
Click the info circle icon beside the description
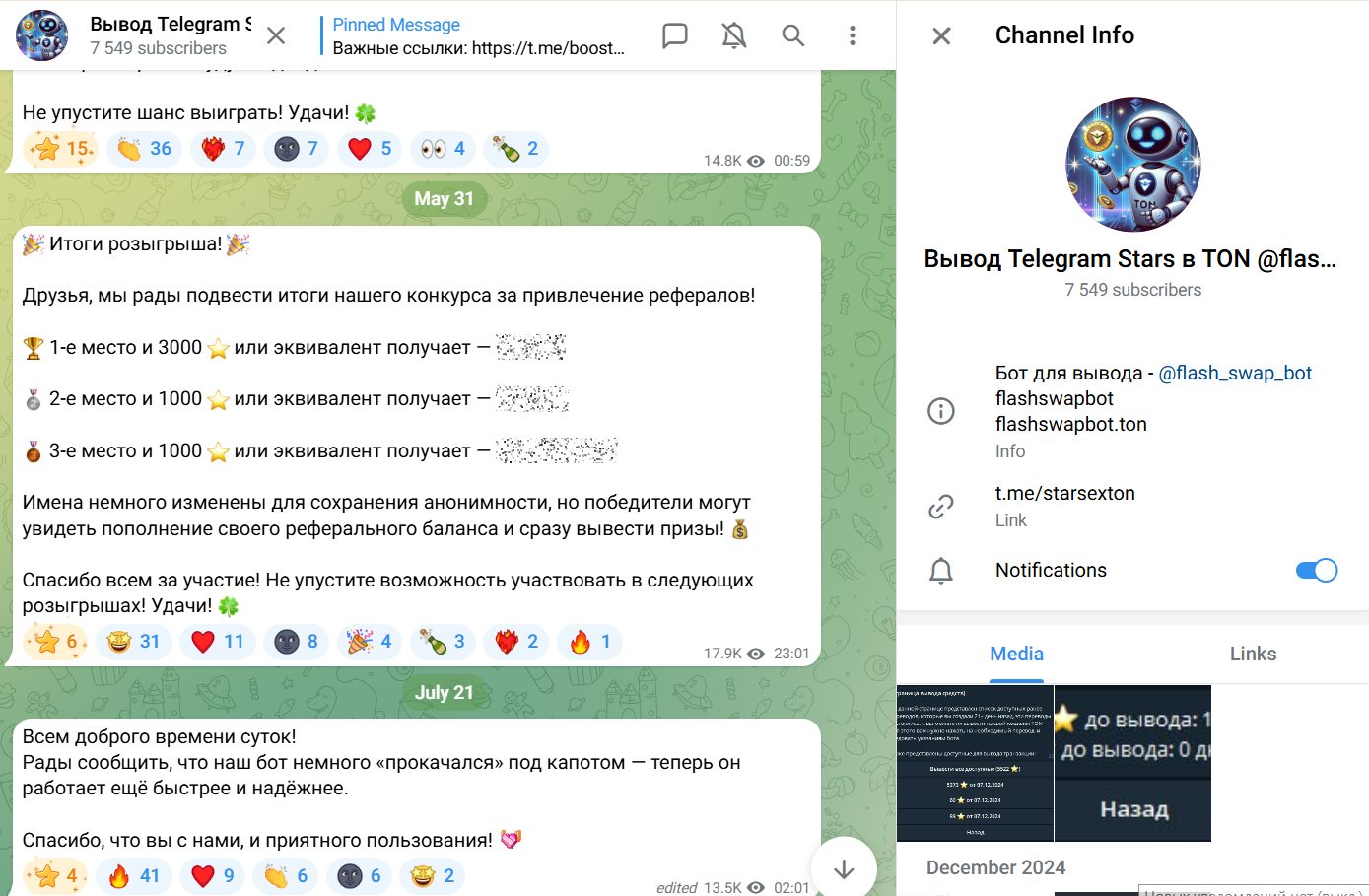(x=941, y=411)
